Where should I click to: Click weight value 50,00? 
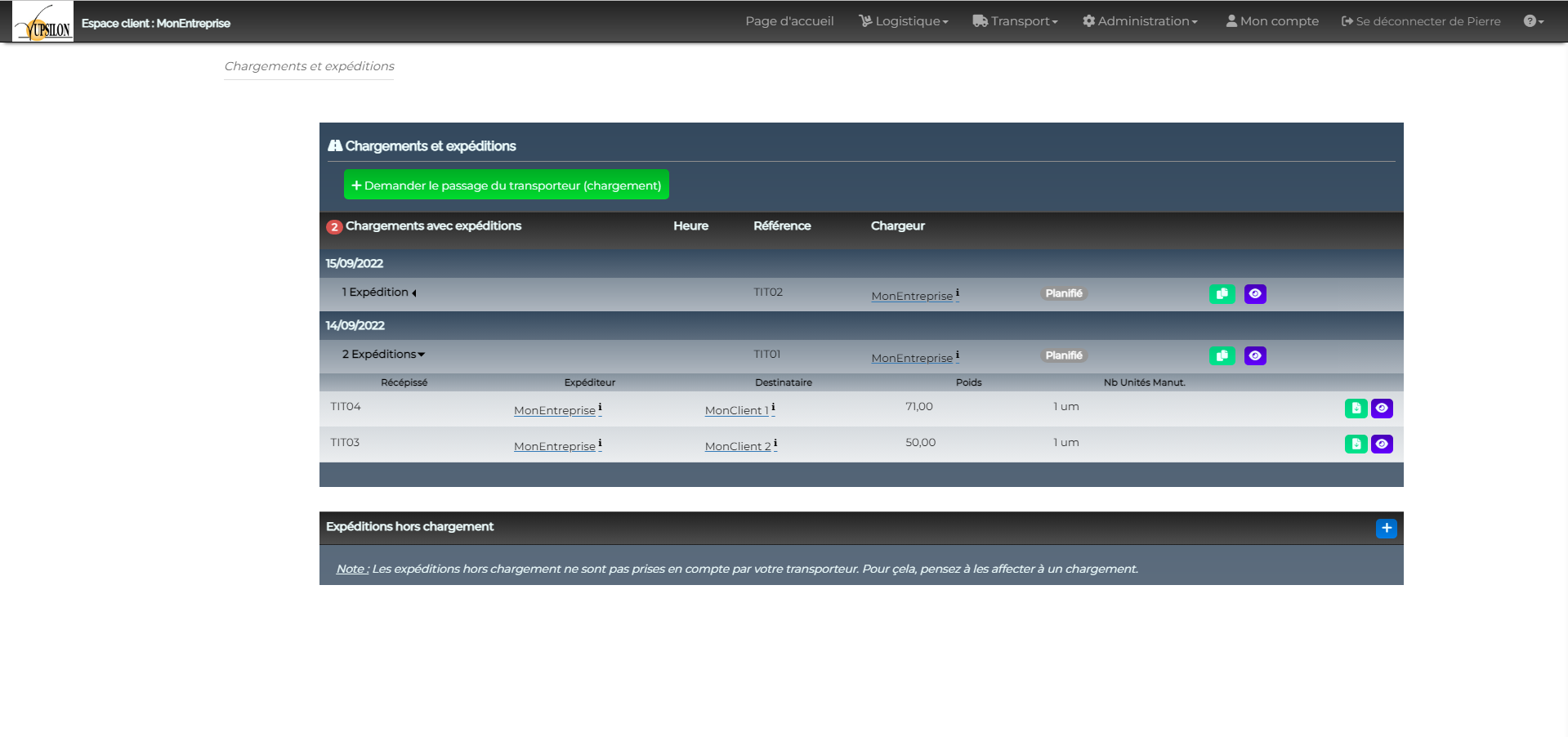[921, 442]
